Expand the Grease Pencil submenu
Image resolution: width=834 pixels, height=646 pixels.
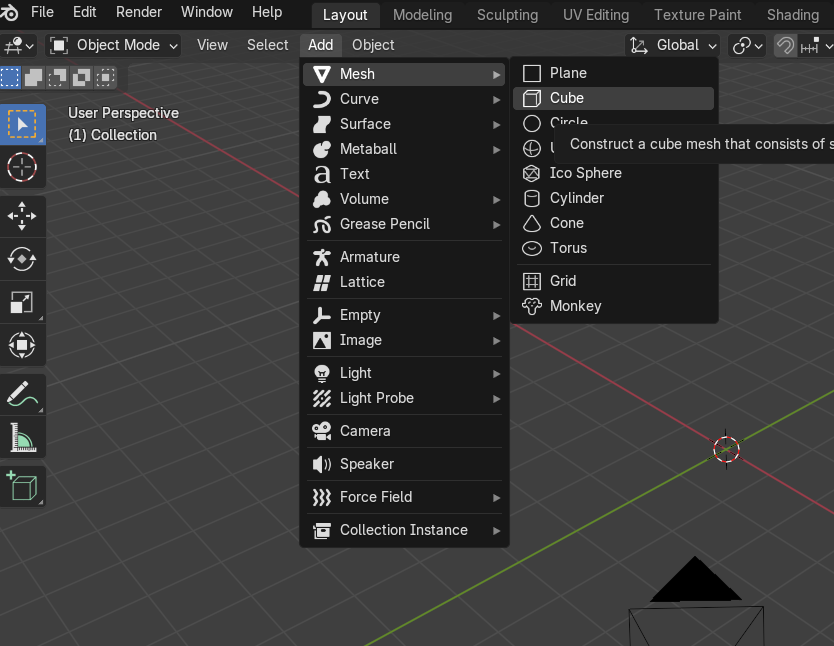(404, 224)
